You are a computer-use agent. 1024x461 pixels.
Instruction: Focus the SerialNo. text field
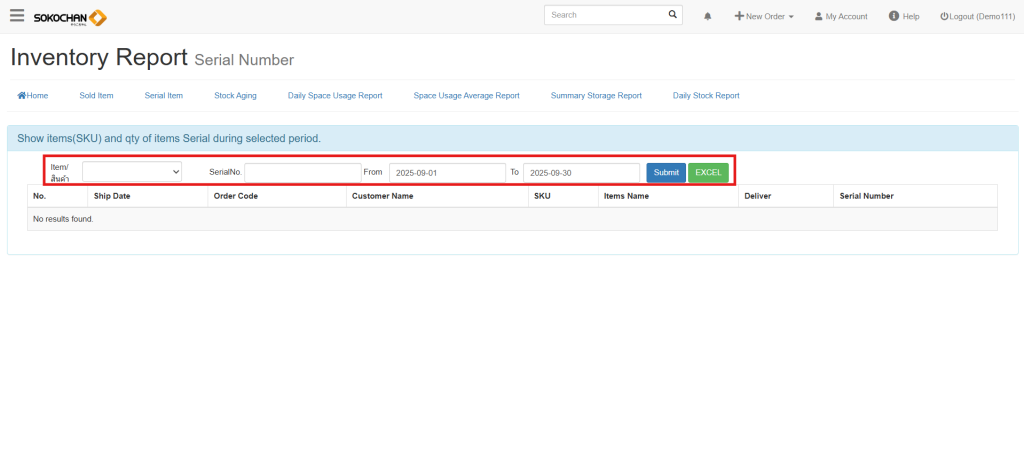pos(302,173)
